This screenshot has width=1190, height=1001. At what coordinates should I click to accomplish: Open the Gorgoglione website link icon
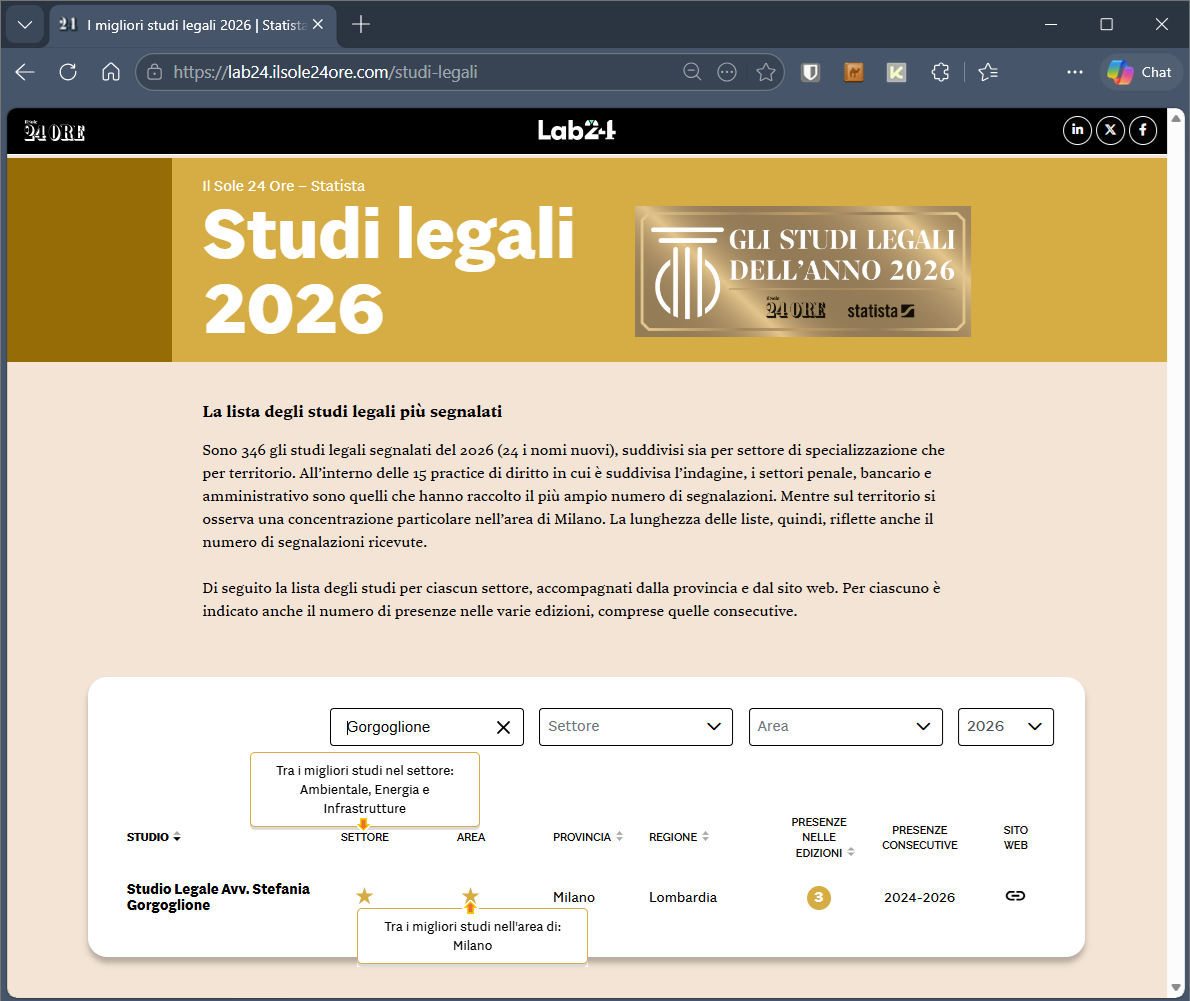coord(1015,896)
